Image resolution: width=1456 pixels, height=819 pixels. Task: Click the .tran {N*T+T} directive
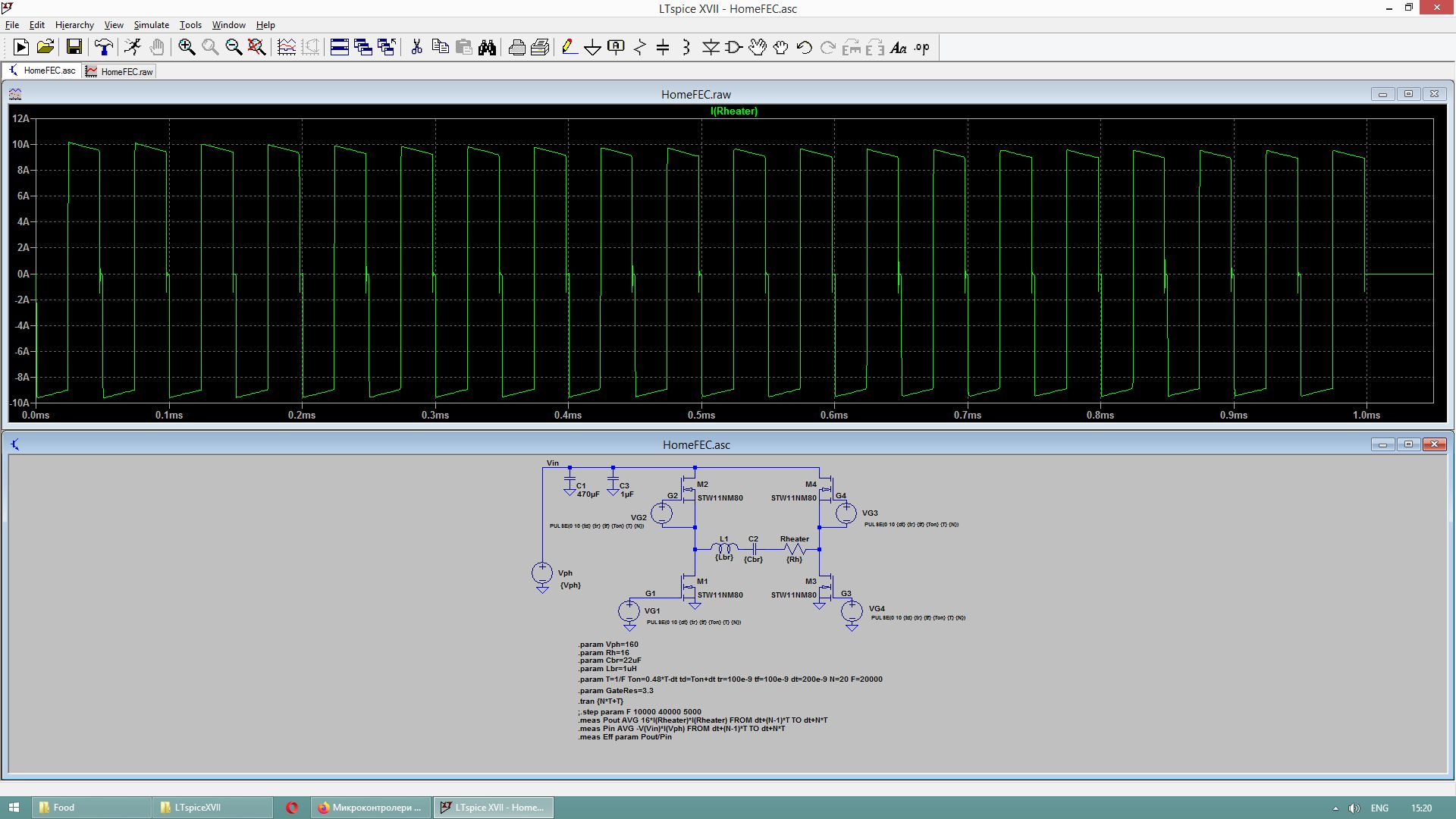pyautogui.click(x=601, y=701)
